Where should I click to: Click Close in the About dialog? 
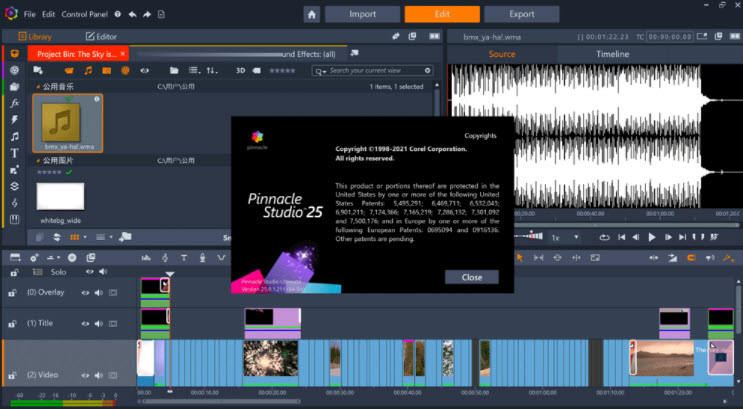471,277
